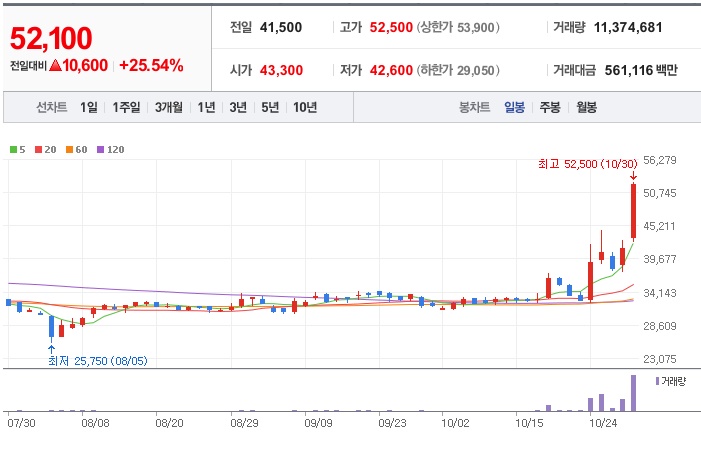The height and width of the screenshot is (449, 701).
Task: Switch to 주봉 candlestick chart
Action: pos(549,107)
